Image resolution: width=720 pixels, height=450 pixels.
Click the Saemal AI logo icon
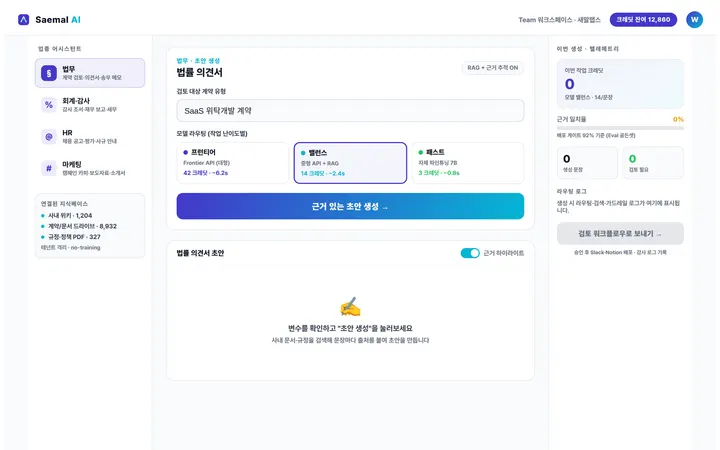coord(23,19)
